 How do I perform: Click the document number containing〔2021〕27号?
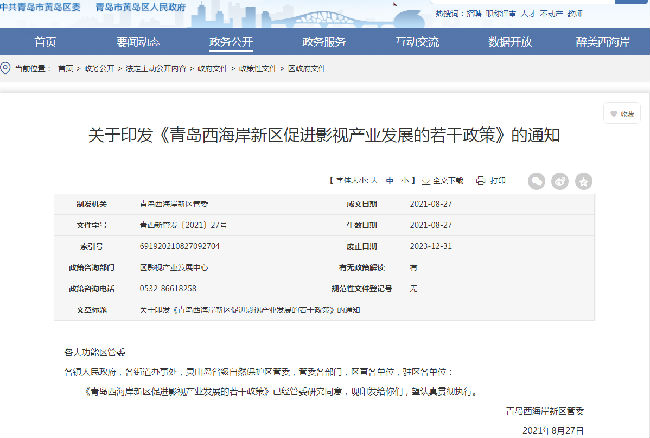pos(183,225)
